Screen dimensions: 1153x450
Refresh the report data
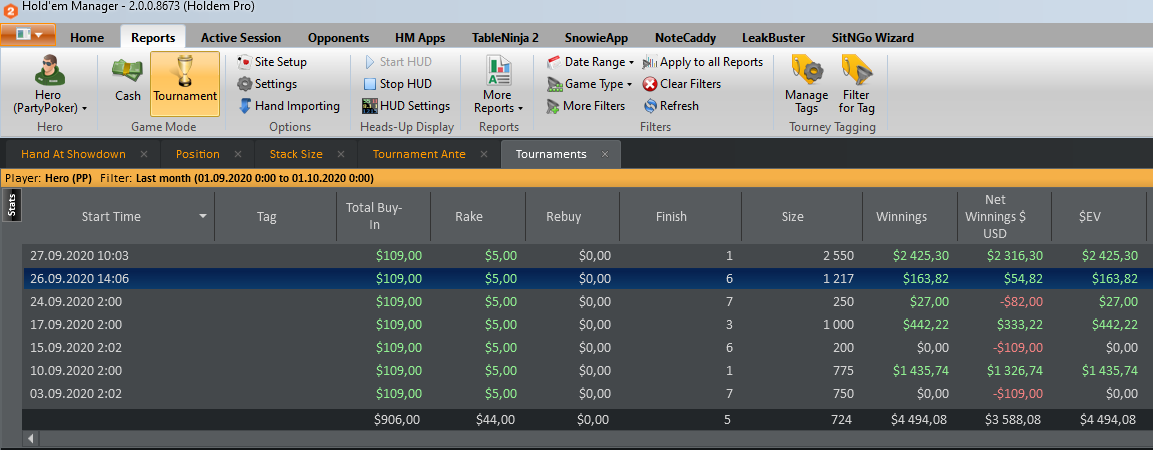click(x=671, y=106)
